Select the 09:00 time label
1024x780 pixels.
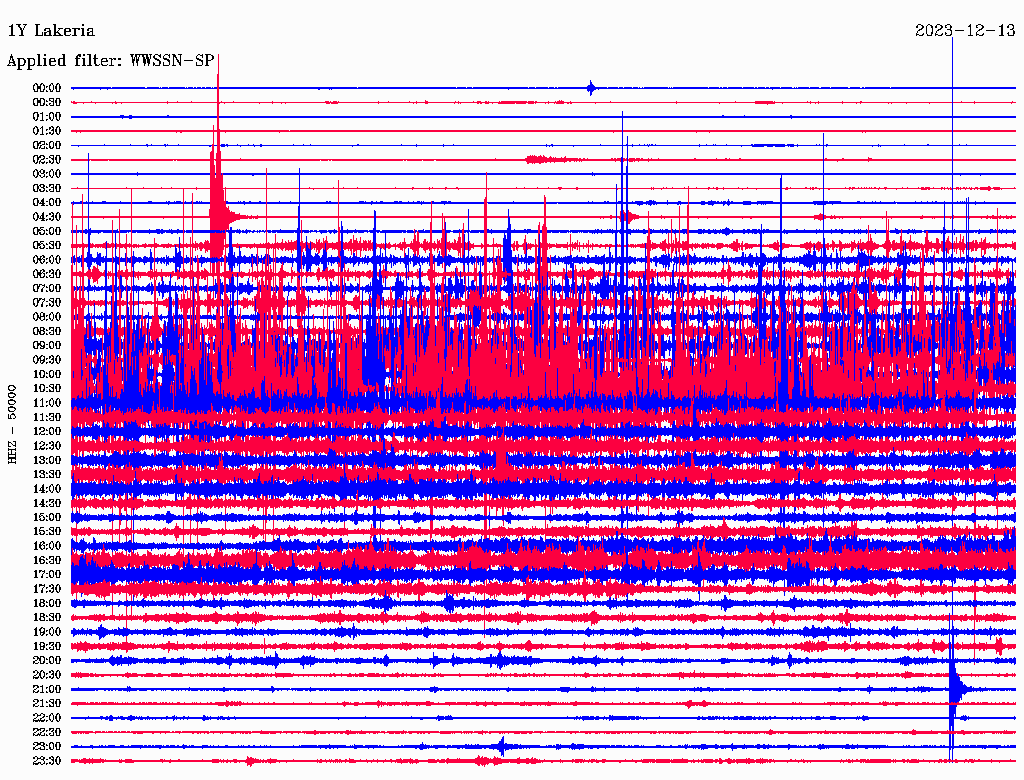47,346
